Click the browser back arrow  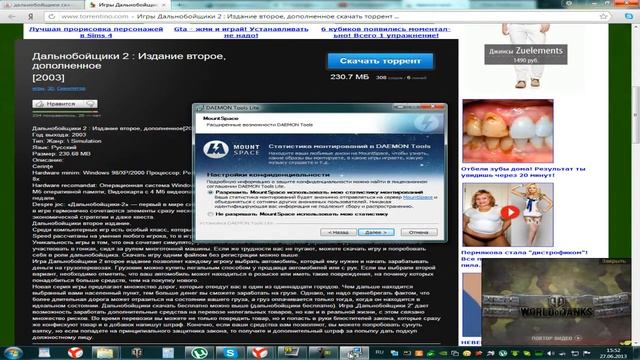click(x=12, y=17)
